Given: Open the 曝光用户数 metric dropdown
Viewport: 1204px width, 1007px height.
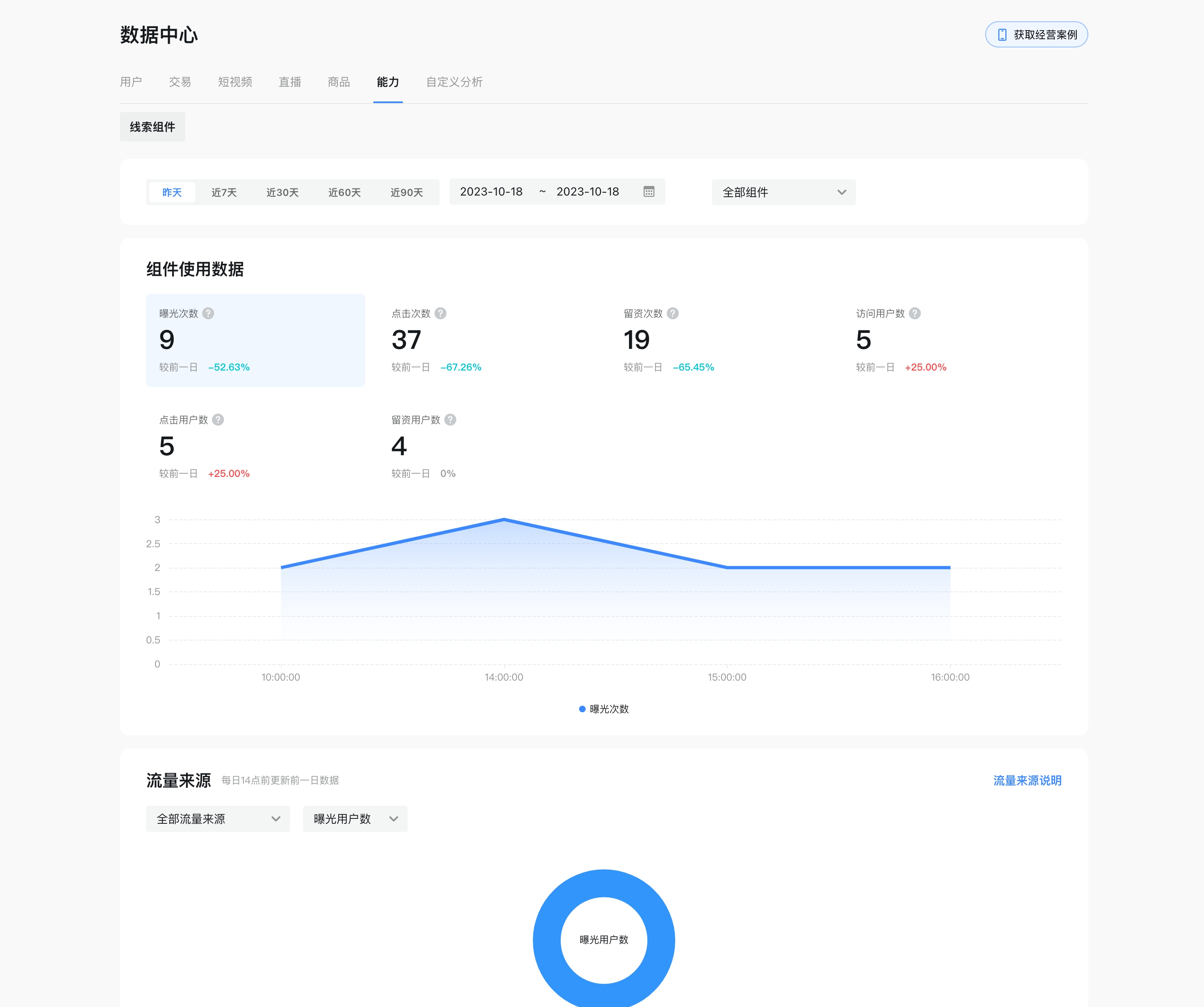Looking at the screenshot, I should click(x=355, y=818).
